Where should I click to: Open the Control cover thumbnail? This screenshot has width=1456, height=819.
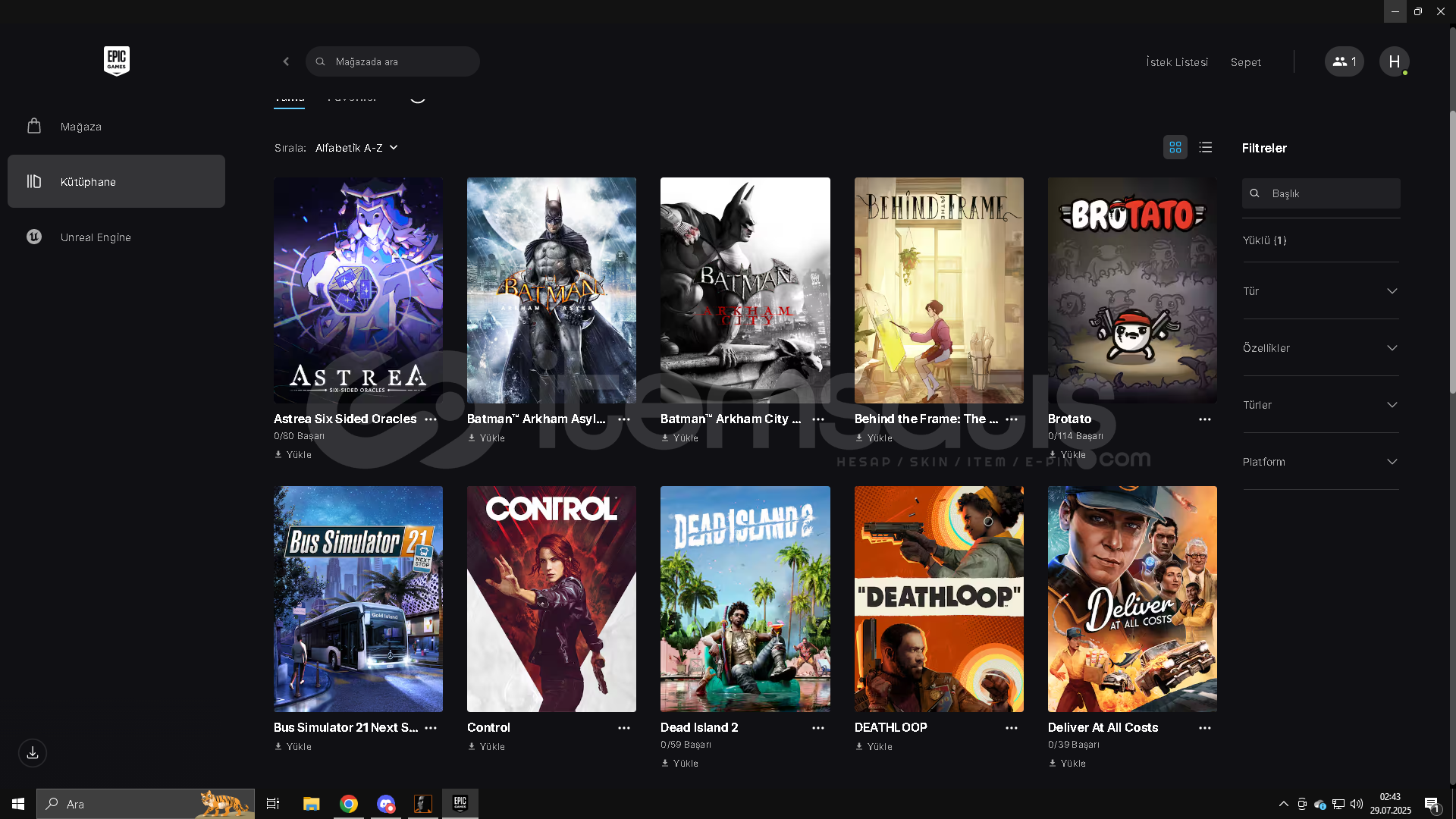click(x=551, y=599)
